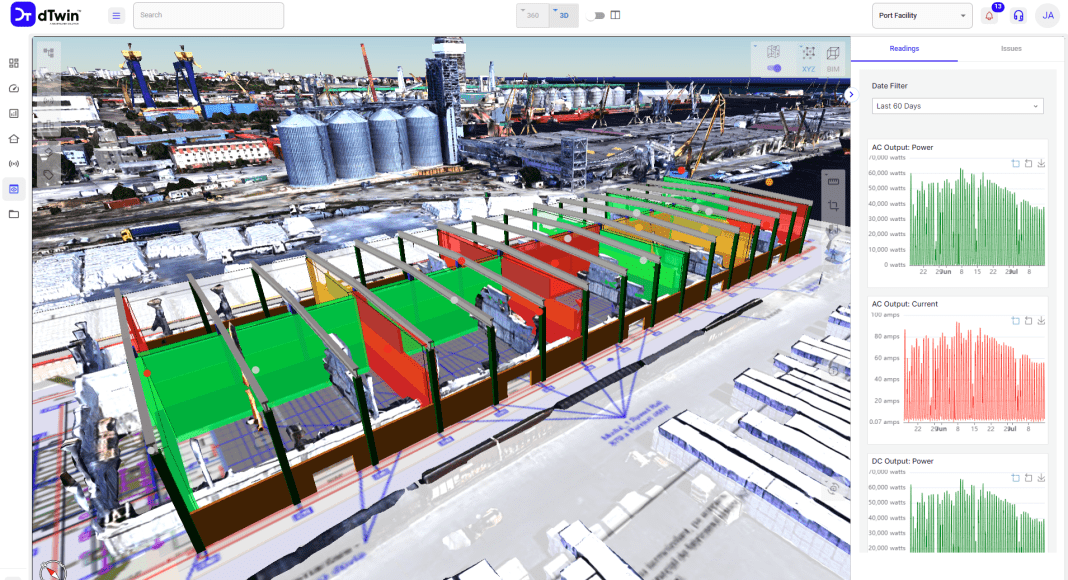The image size is (1068, 580).
Task: Open the folder icon in left sidebar
Action: click(x=14, y=214)
